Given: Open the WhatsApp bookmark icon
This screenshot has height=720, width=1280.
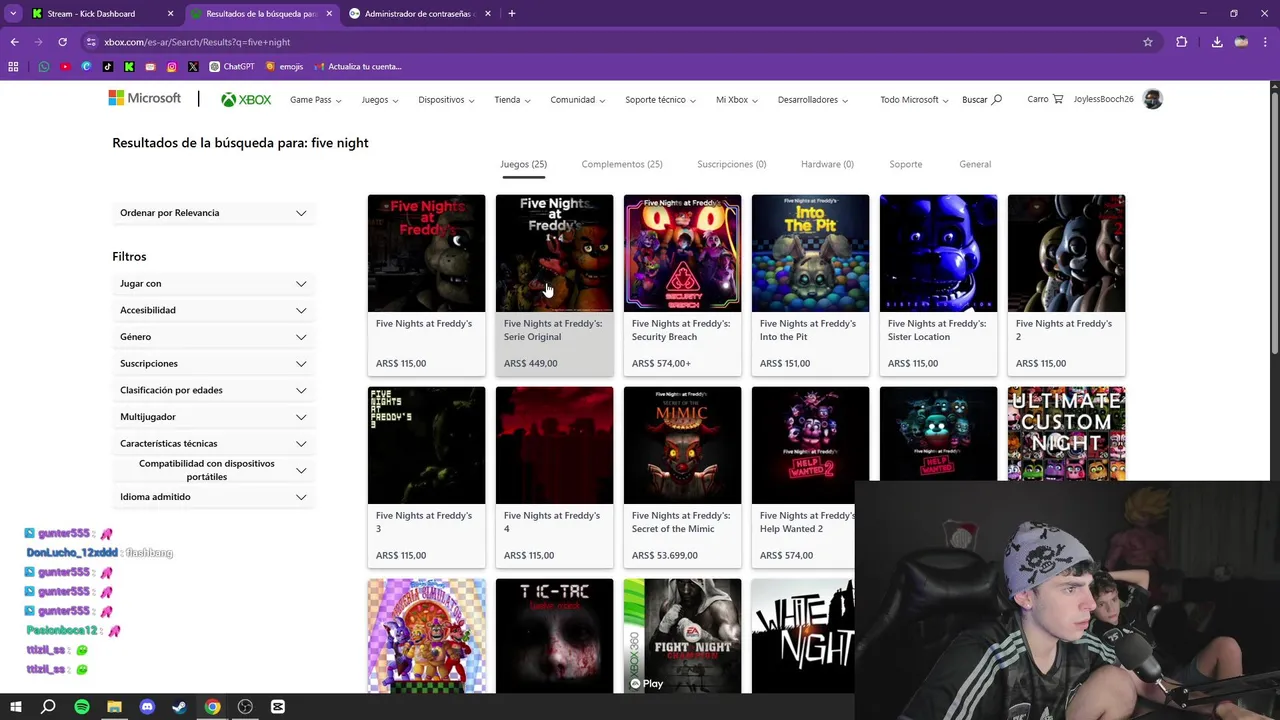Looking at the screenshot, I should point(44,67).
